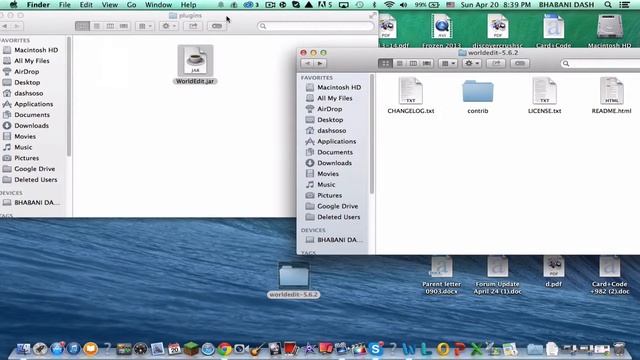Select Forum Update April 24 (1).doc on desktop
640x360 pixels.
point(497,275)
